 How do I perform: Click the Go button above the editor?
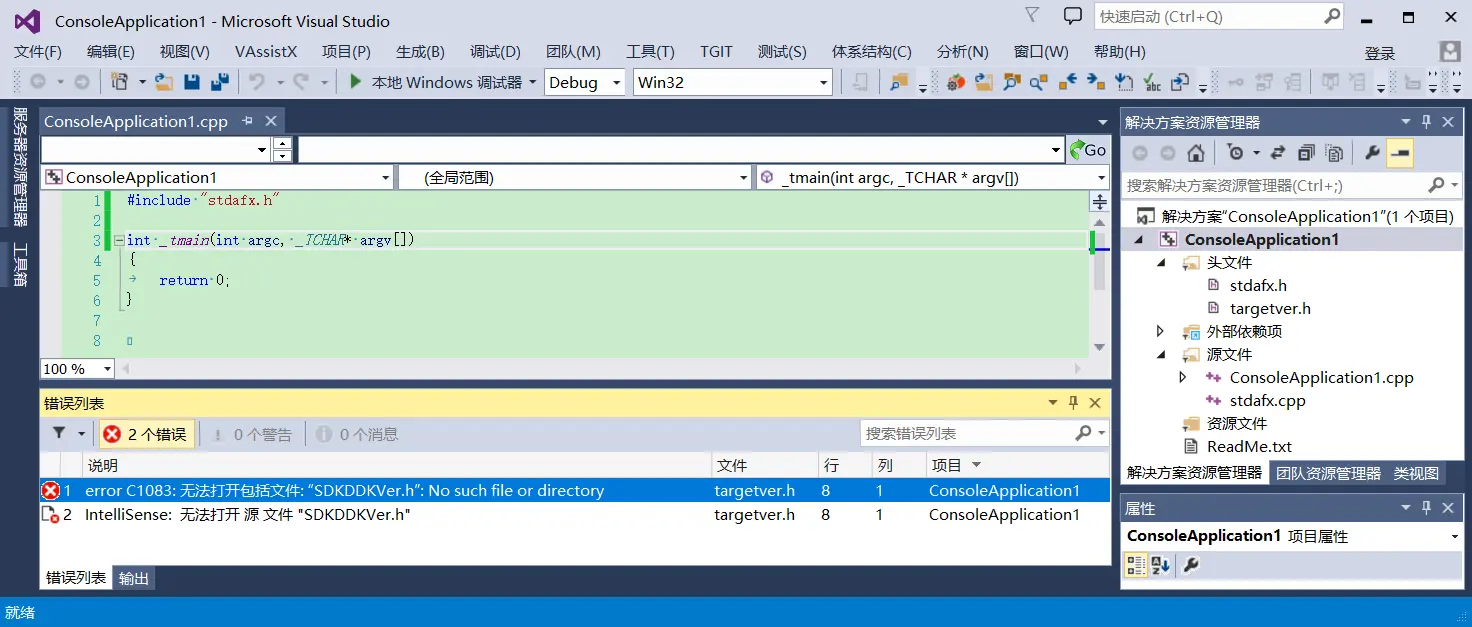click(1086, 149)
